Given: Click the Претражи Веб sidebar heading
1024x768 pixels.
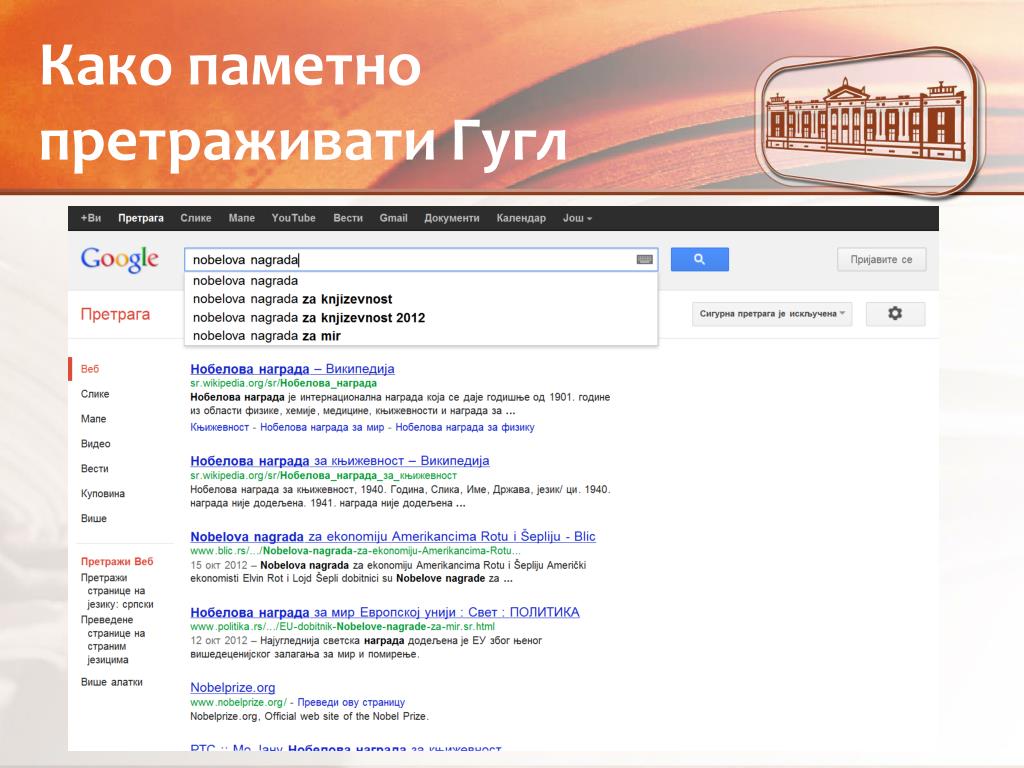Looking at the screenshot, I should pyautogui.click(x=117, y=561).
